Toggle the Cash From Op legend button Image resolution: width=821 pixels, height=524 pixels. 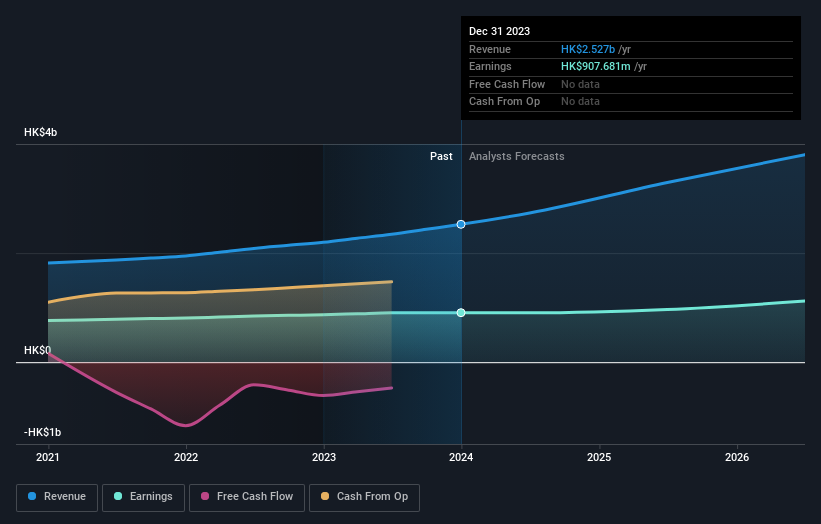pos(364,497)
